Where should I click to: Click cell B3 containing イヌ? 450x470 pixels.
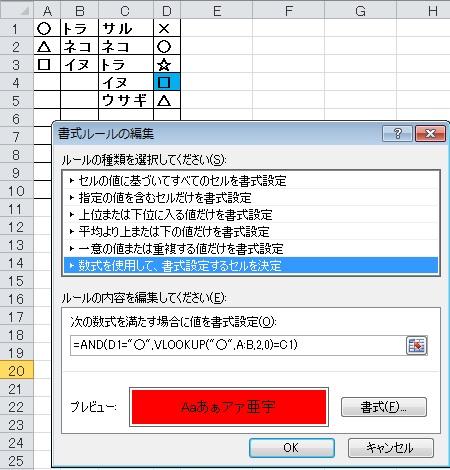coord(80,64)
